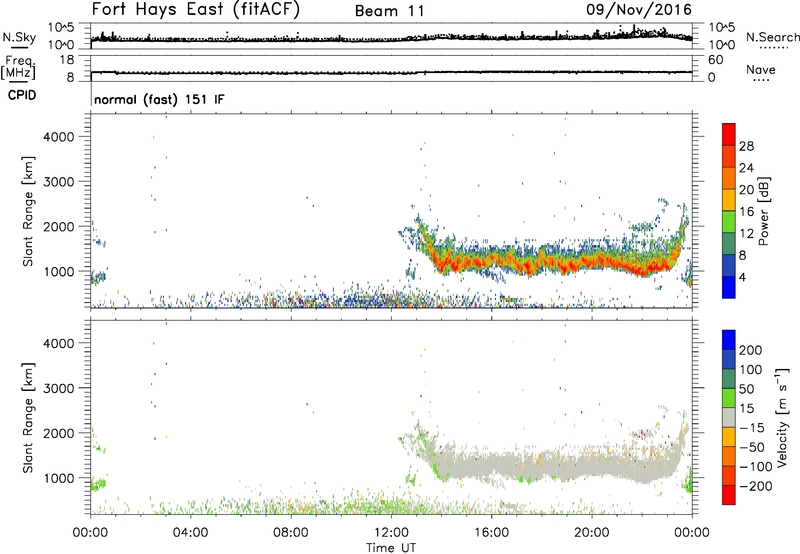Pick the light green segment of the power colorbar
Viewport: 800px width, 554px height.
pos(729,222)
